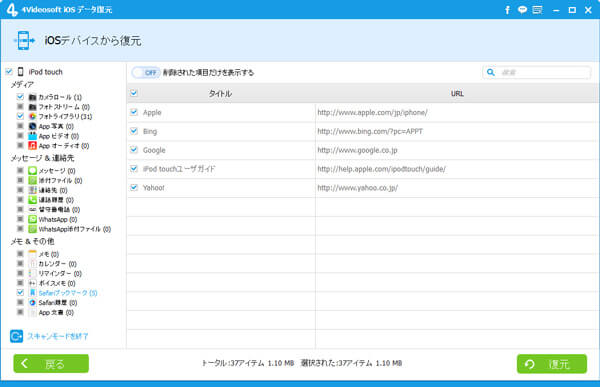
Task: Click the 戻る back button
Action: (51, 364)
